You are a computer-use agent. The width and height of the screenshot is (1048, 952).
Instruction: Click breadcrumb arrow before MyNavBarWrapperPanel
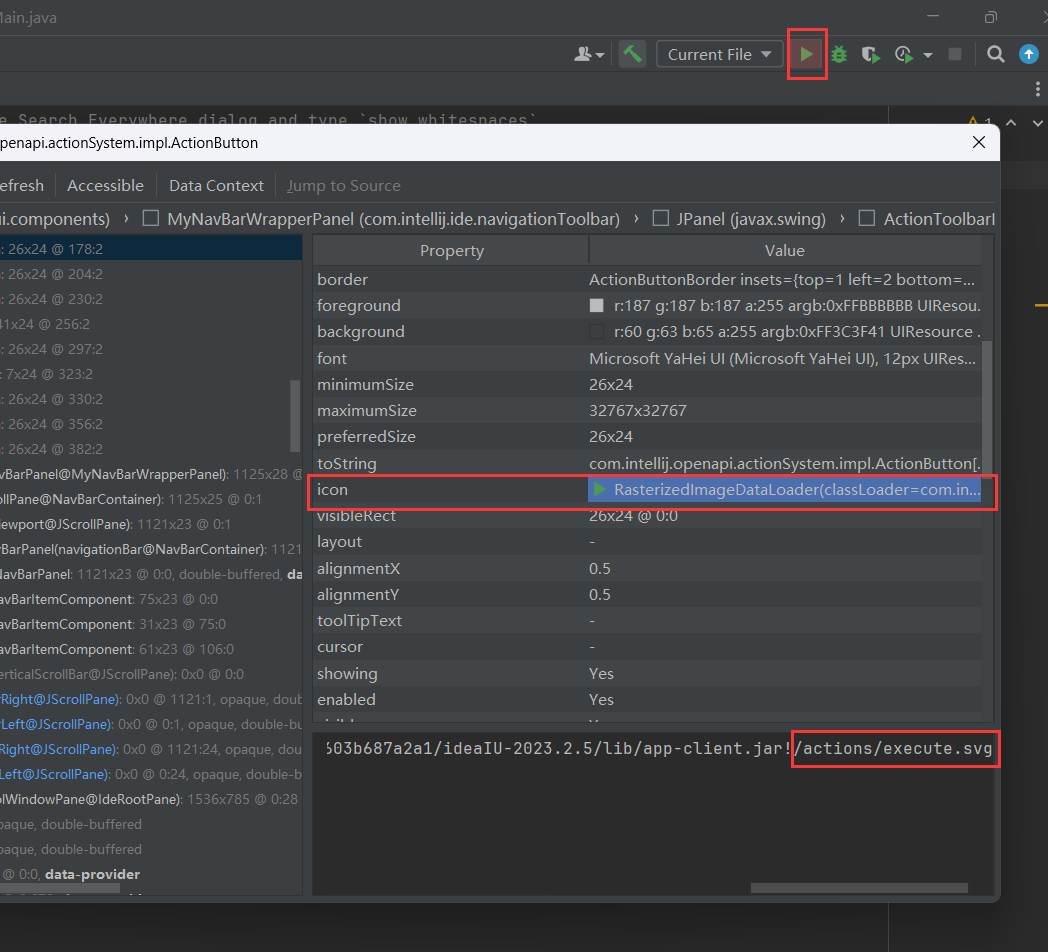(x=126, y=219)
